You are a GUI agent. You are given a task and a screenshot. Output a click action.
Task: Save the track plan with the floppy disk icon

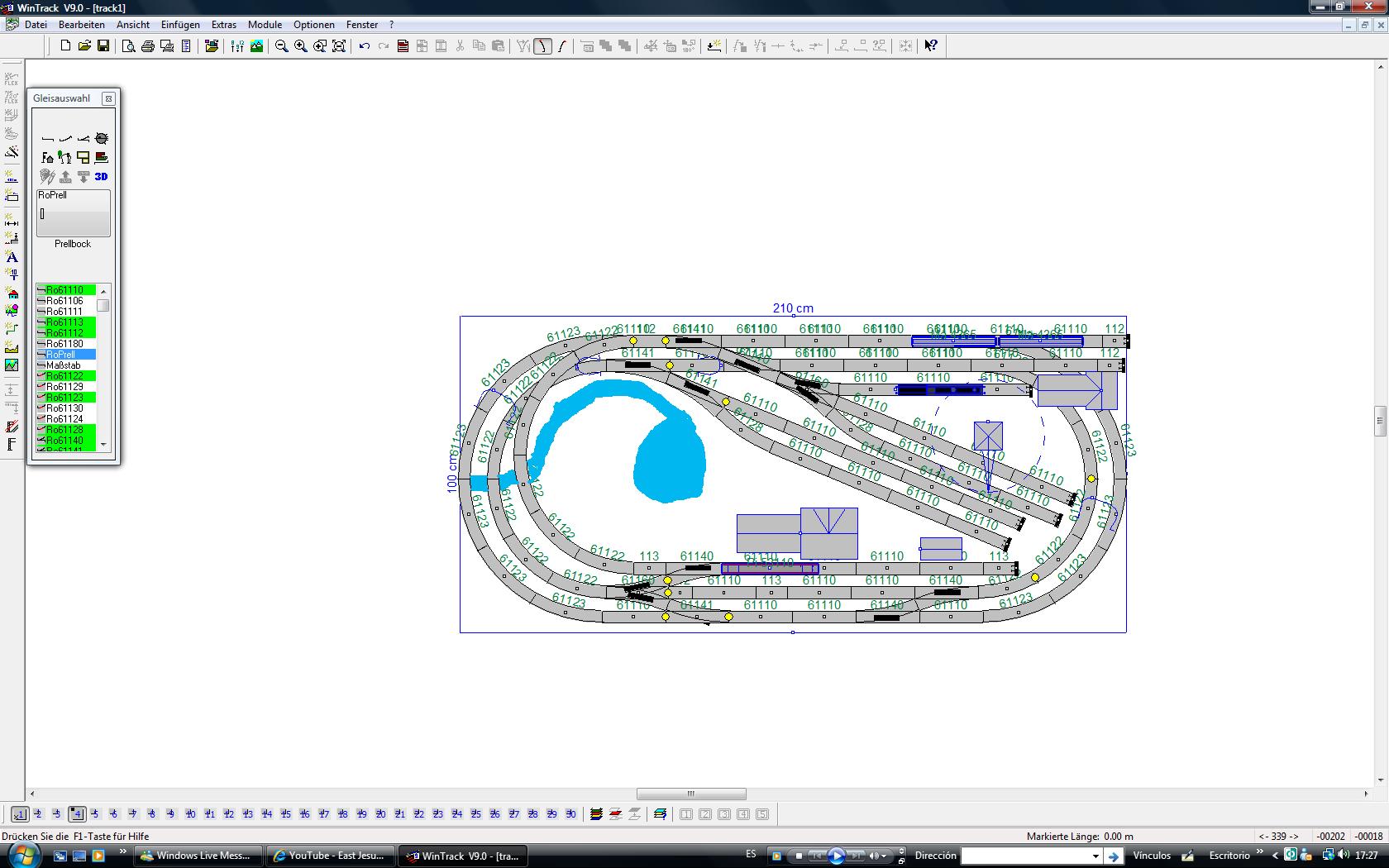coord(103,46)
